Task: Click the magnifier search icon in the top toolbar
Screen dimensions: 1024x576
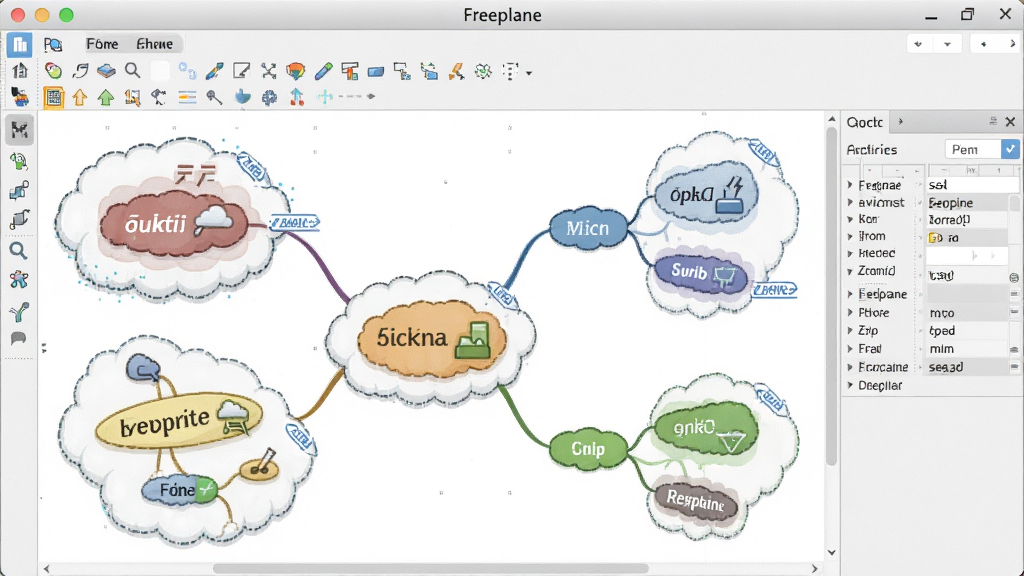Action: (x=133, y=71)
